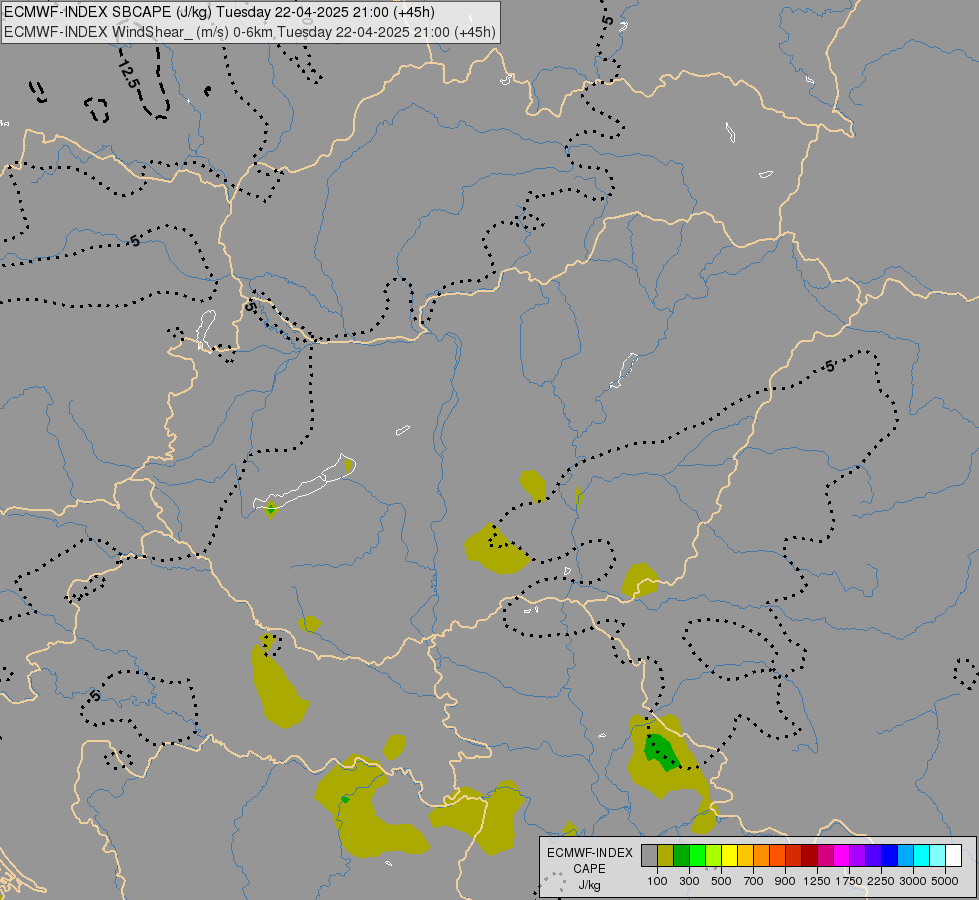Click the pale cyan legend swatch
The height and width of the screenshot is (900, 979).
(937, 856)
